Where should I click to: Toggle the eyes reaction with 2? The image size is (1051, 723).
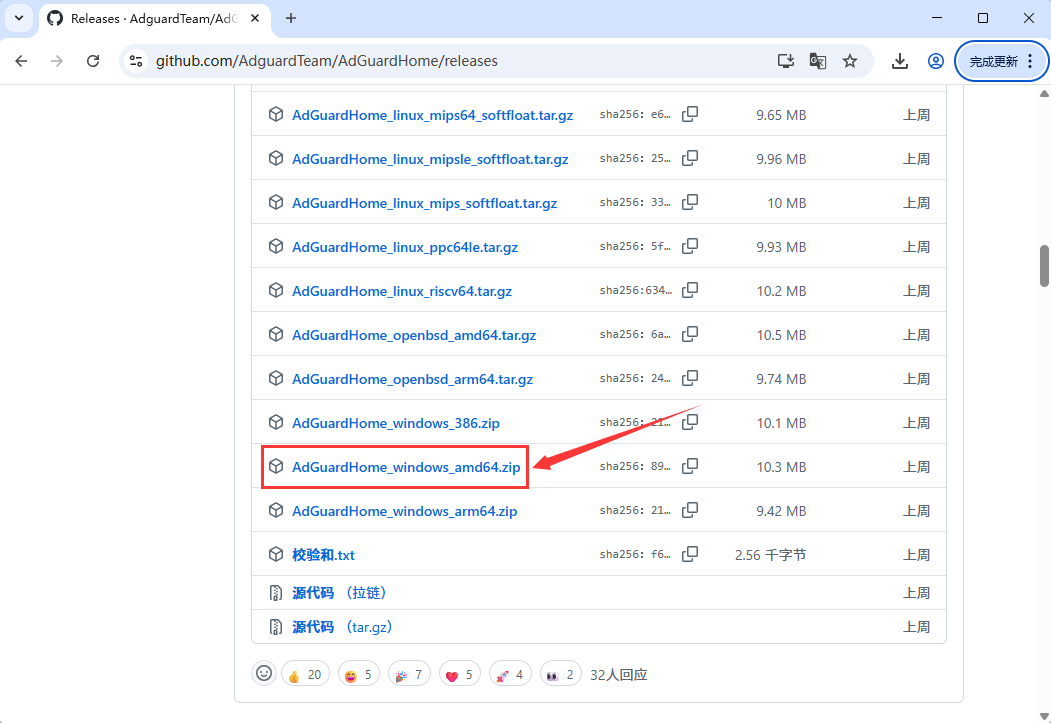tap(561, 674)
